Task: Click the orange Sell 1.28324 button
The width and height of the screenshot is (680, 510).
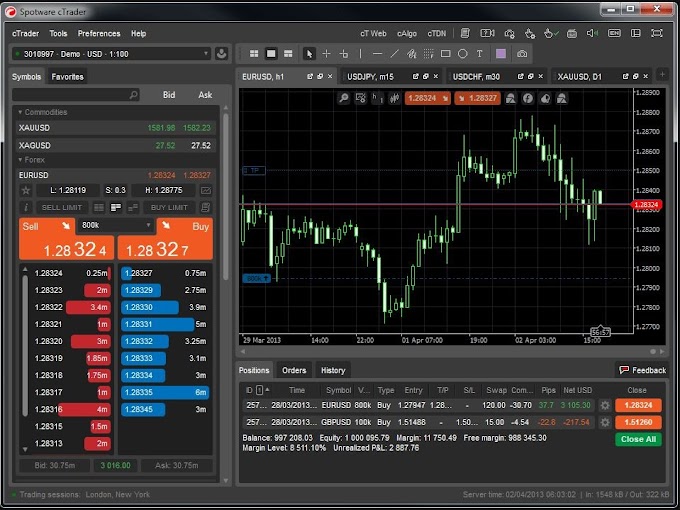Action: (66, 239)
